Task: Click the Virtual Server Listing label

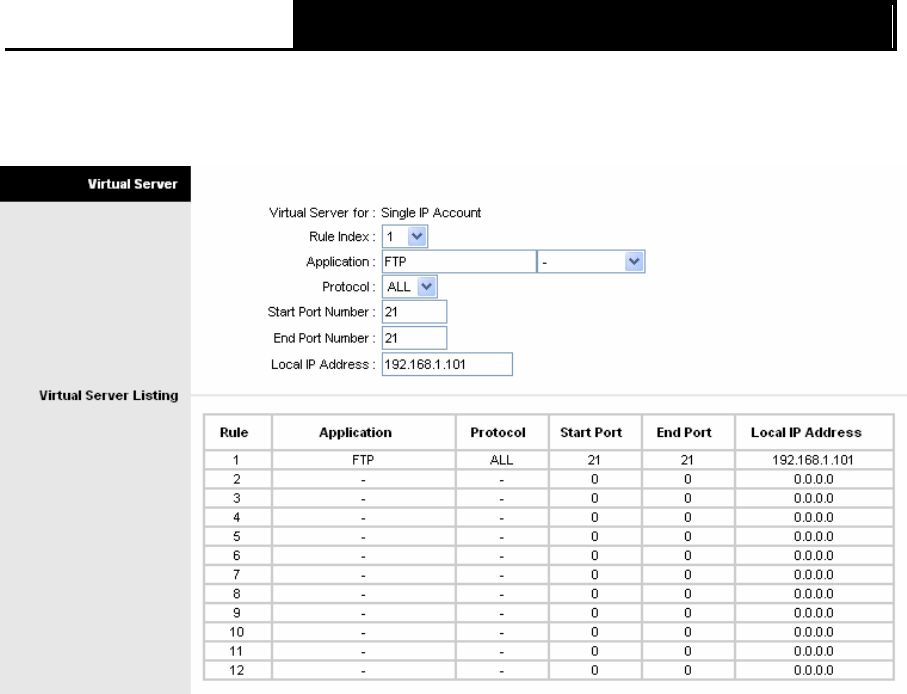Action: click(109, 396)
